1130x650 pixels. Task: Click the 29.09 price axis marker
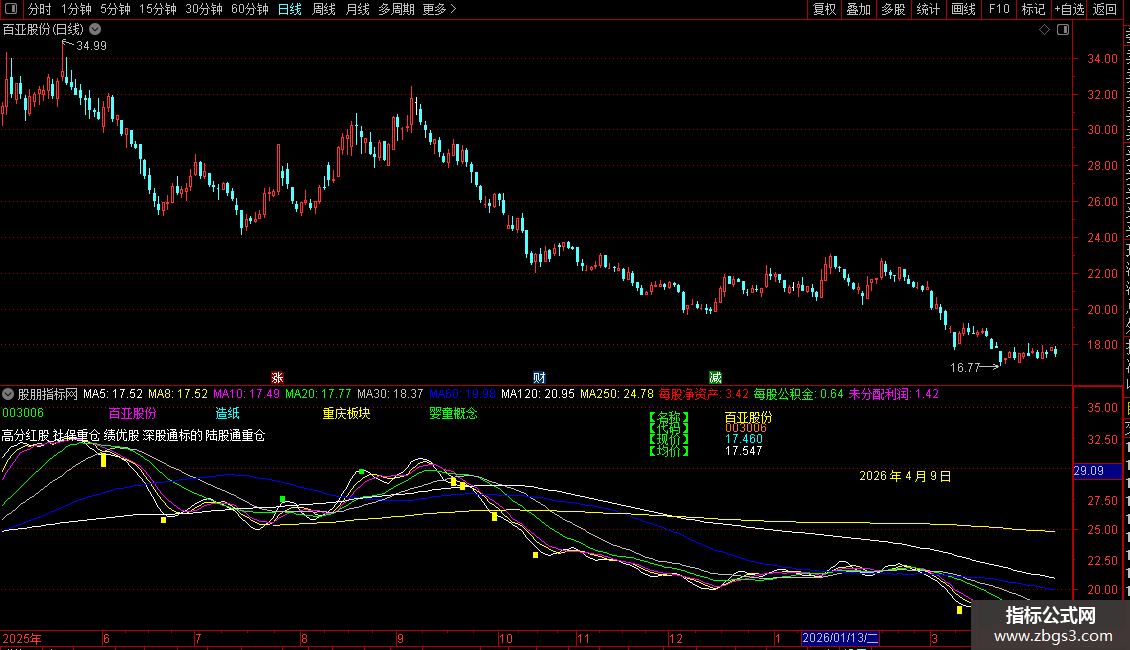1096,471
